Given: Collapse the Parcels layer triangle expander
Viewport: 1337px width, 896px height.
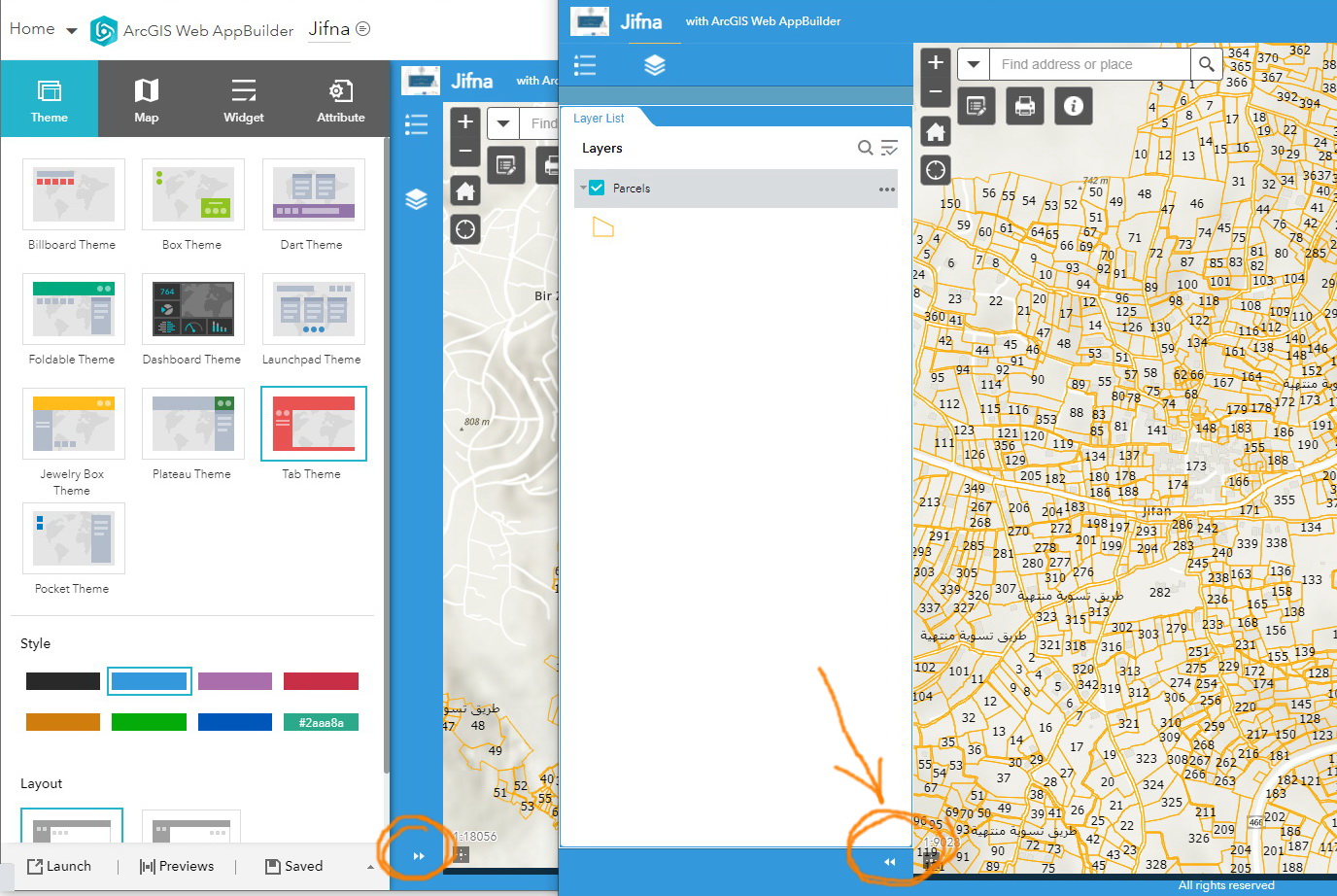Looking at the screenshot, I should coord(582,188).
